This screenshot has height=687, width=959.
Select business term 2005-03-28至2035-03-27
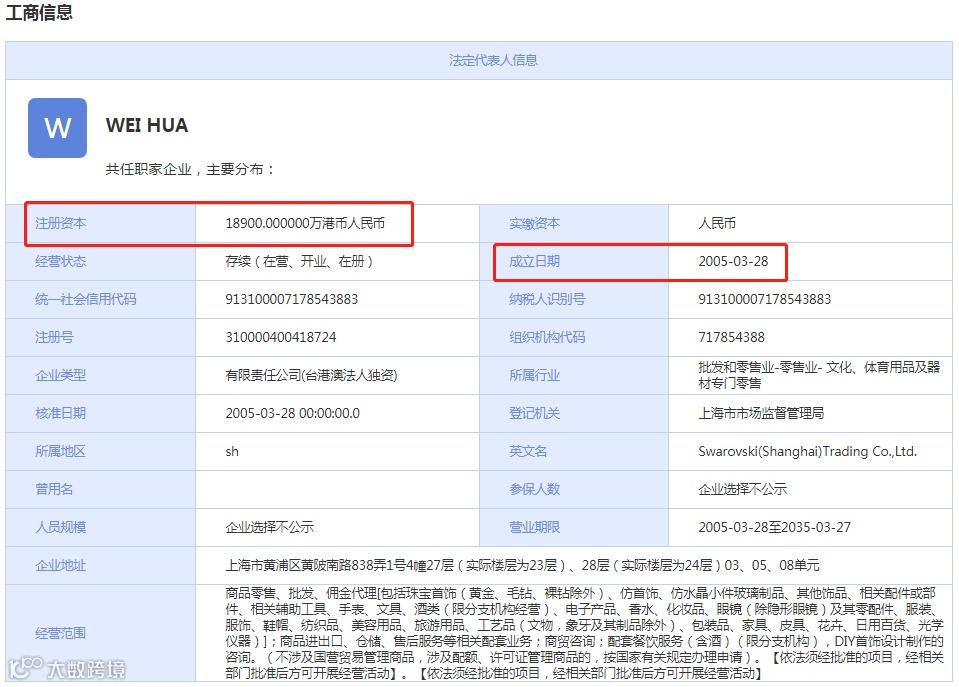pyautogui.click(x=774, y=527)
